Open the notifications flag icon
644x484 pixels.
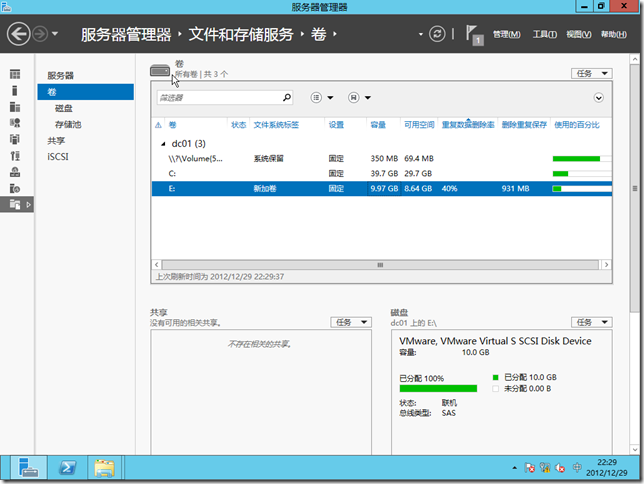[x=475, y=35]
